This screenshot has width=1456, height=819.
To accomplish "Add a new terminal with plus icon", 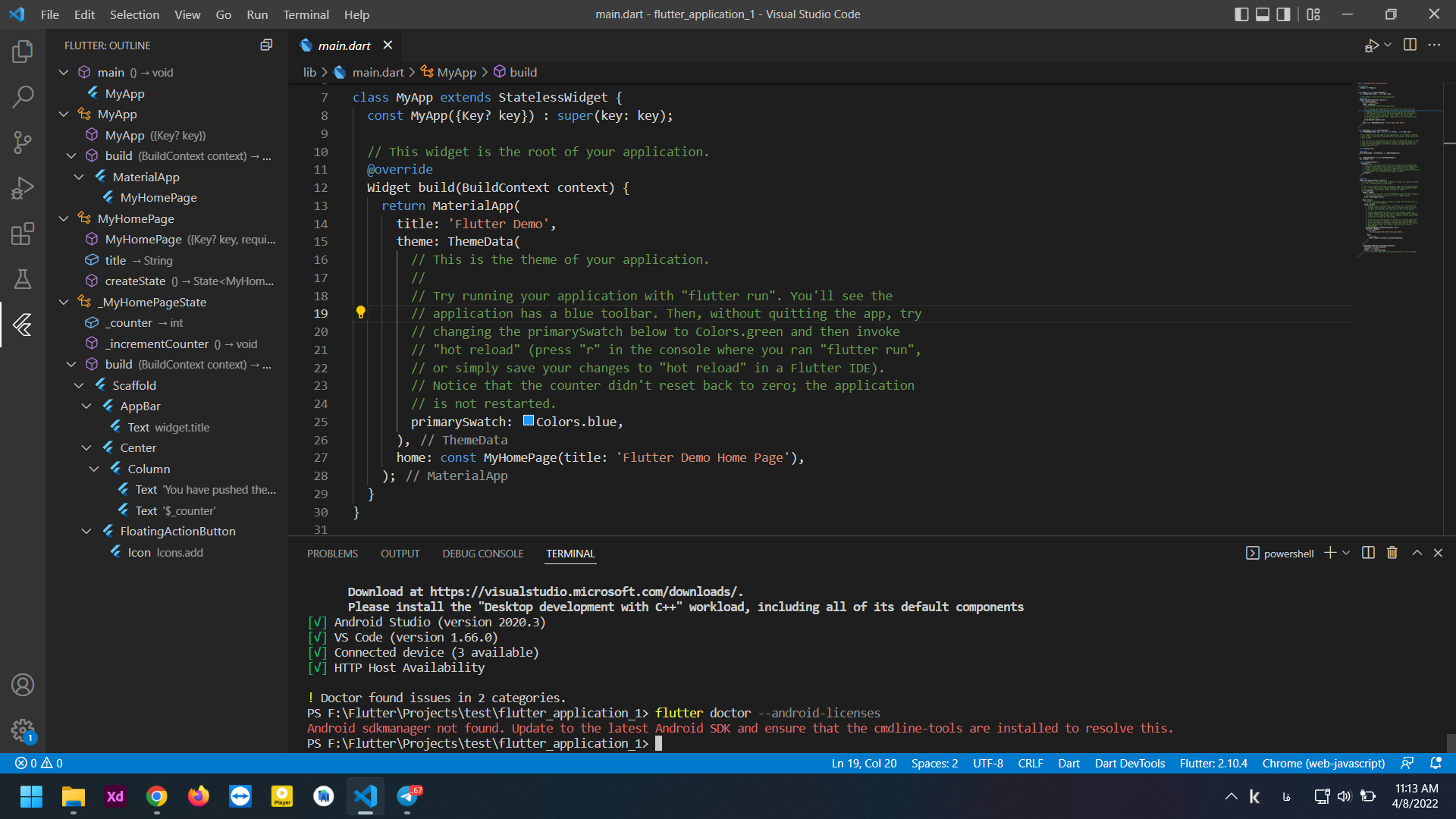I will [x=1330, y=553].
